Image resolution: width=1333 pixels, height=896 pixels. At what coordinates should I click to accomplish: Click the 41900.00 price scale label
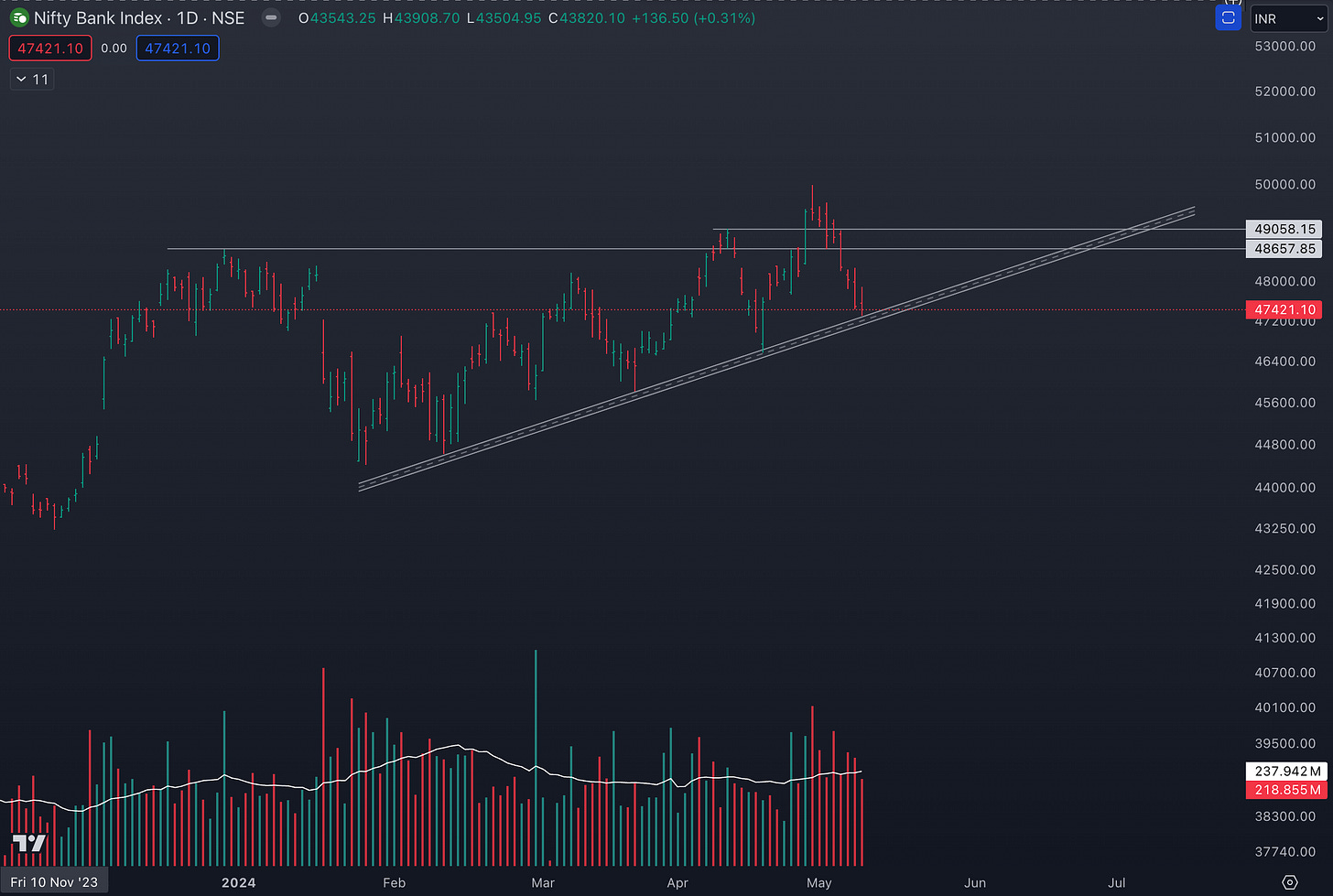click(1284, 603)
